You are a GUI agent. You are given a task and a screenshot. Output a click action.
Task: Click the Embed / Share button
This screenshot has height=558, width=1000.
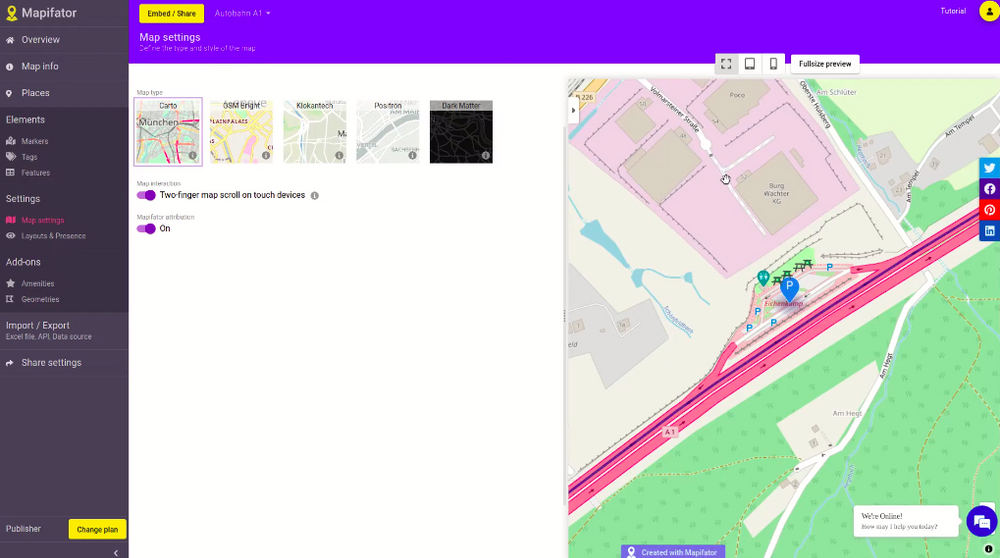171,13
